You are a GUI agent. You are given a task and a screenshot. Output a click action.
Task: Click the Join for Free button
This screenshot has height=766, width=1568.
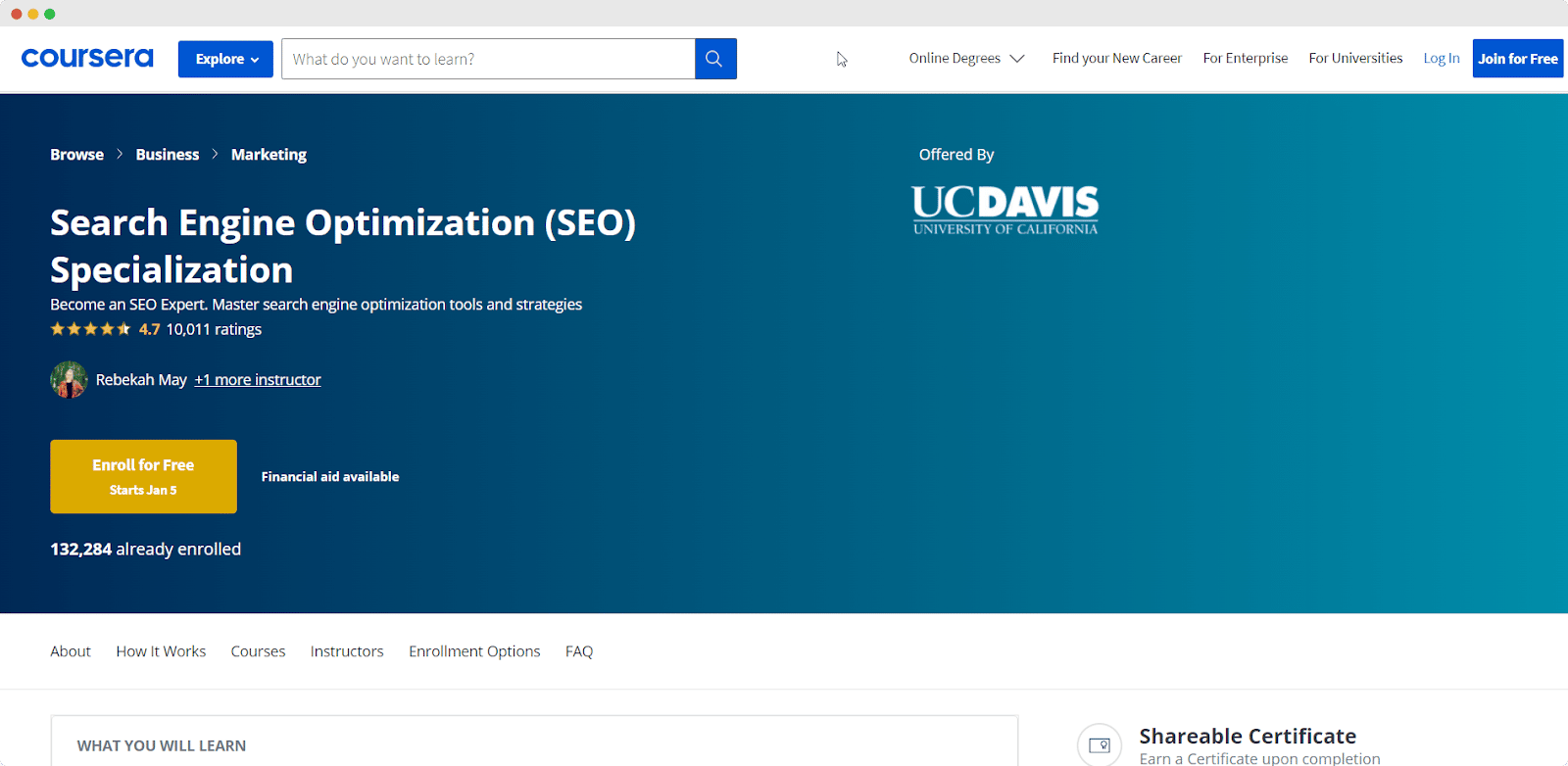(x=1518, y=59)
